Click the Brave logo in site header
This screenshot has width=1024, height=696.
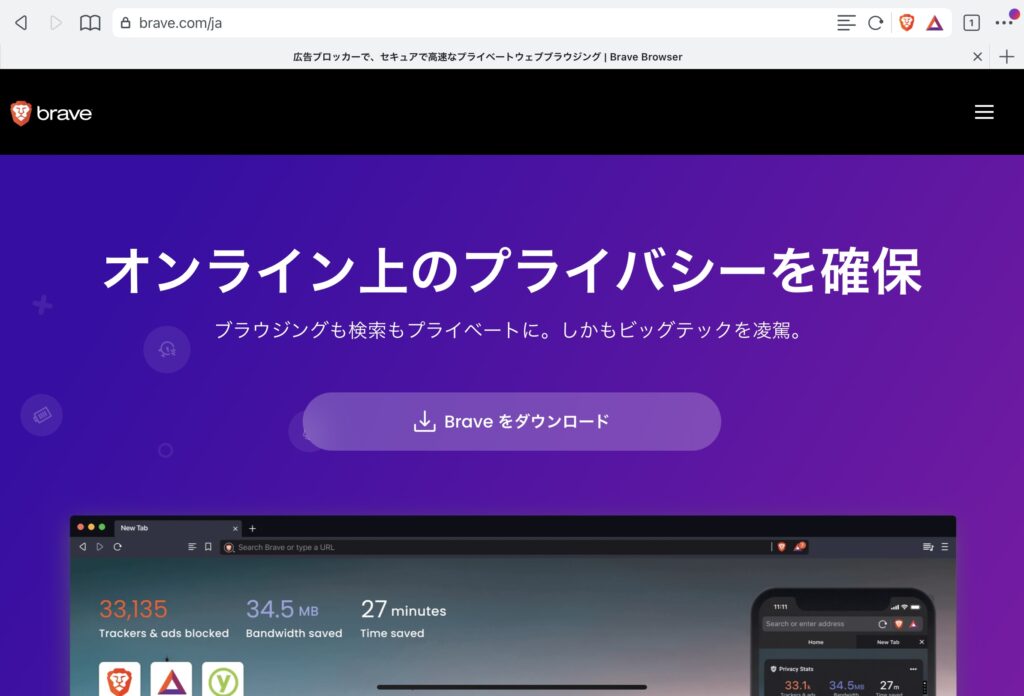pyautogui.click(x=51, y=113)
